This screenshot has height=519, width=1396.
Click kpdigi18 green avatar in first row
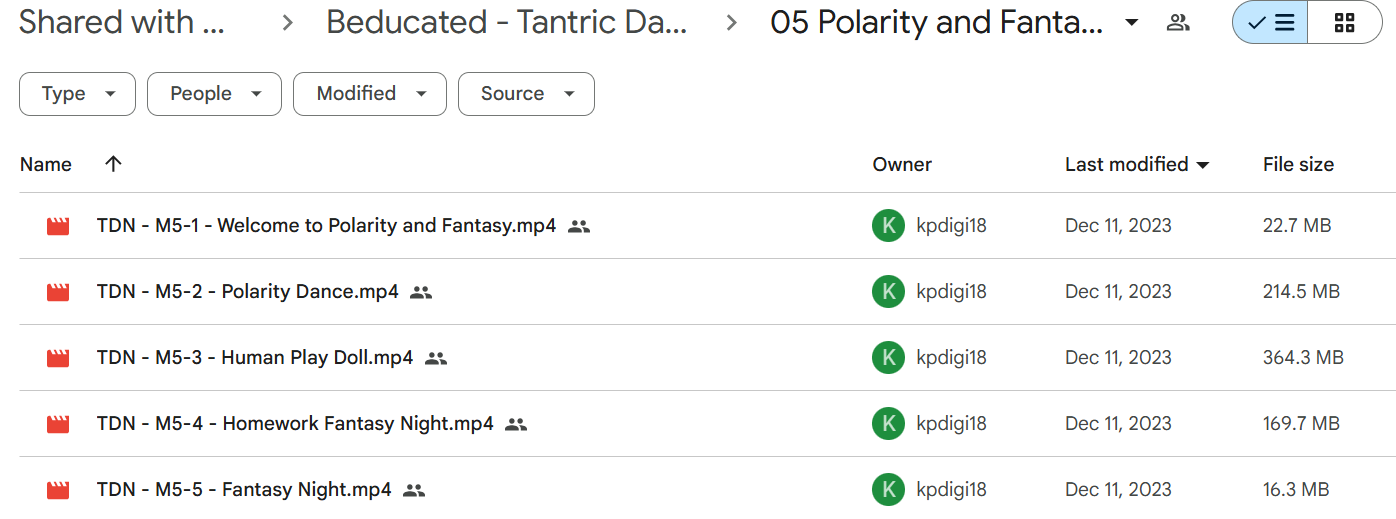888,226
